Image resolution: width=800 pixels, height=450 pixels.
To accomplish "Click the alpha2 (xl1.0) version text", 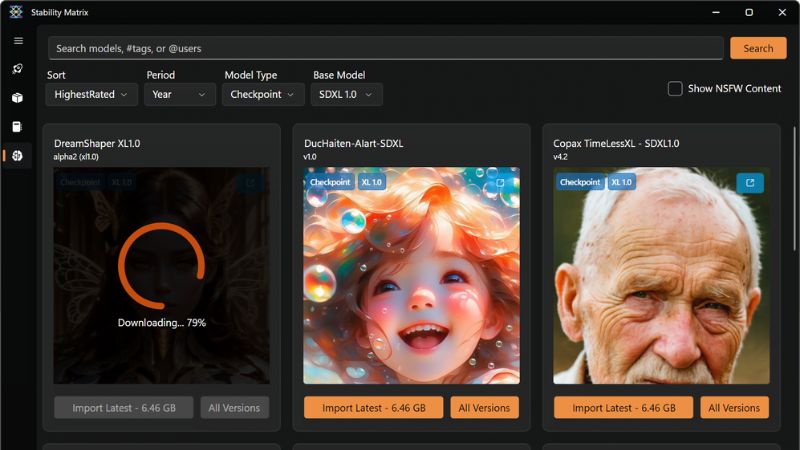I will pos(76,157).
